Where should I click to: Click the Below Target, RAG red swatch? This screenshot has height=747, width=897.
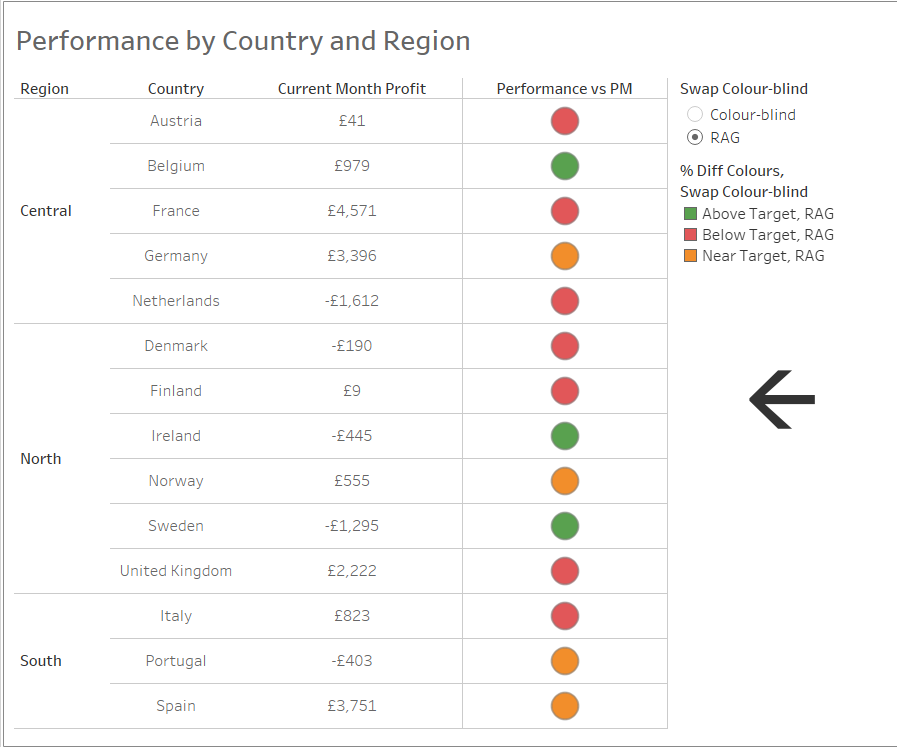(x=690, y=235)
